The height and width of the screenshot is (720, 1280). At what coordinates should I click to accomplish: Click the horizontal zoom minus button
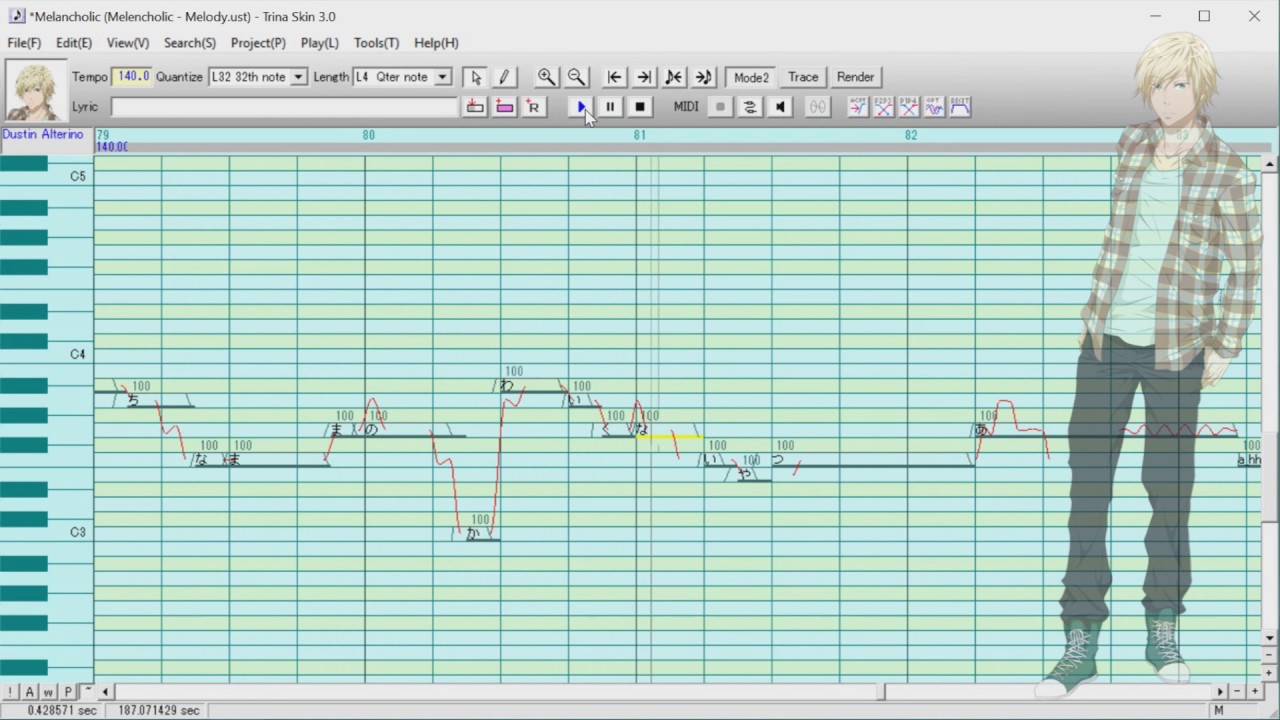[x=1237, y=691]
